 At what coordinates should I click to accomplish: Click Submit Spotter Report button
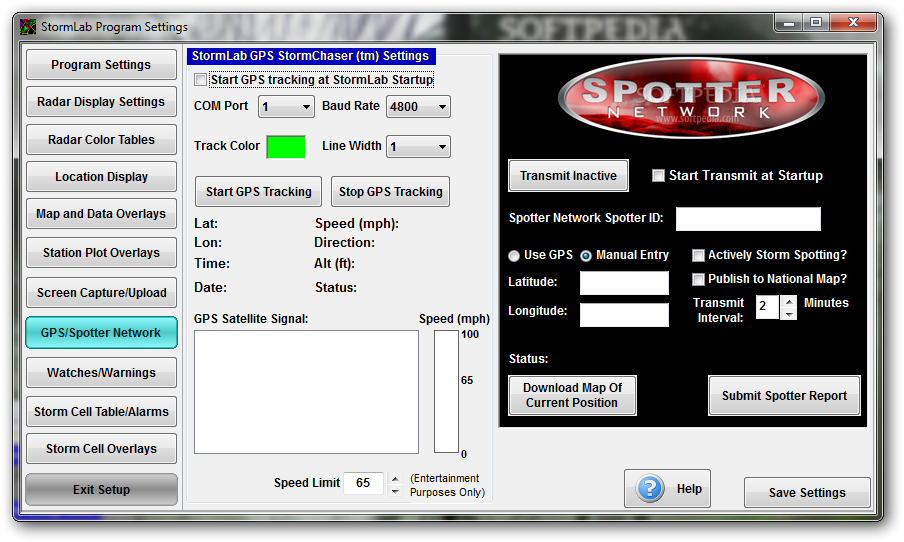784,396
